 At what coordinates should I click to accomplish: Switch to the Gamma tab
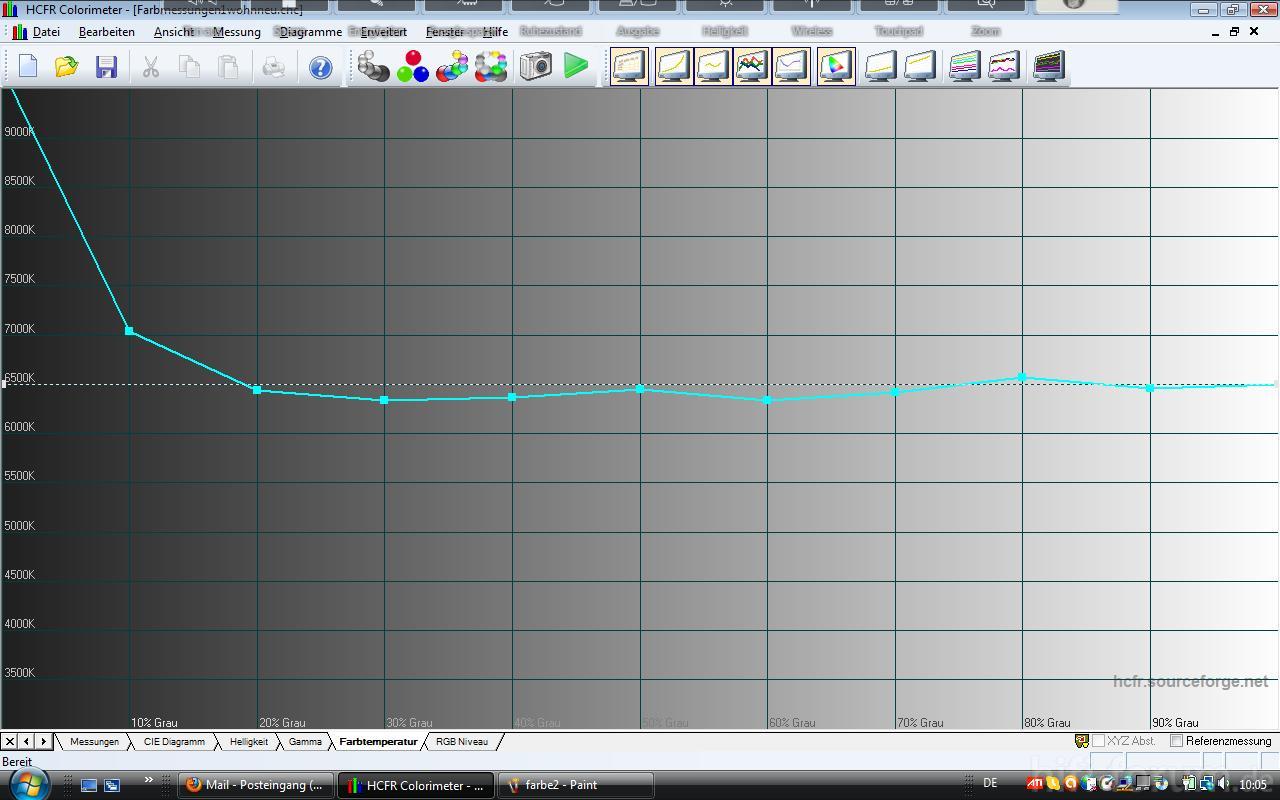305,742
